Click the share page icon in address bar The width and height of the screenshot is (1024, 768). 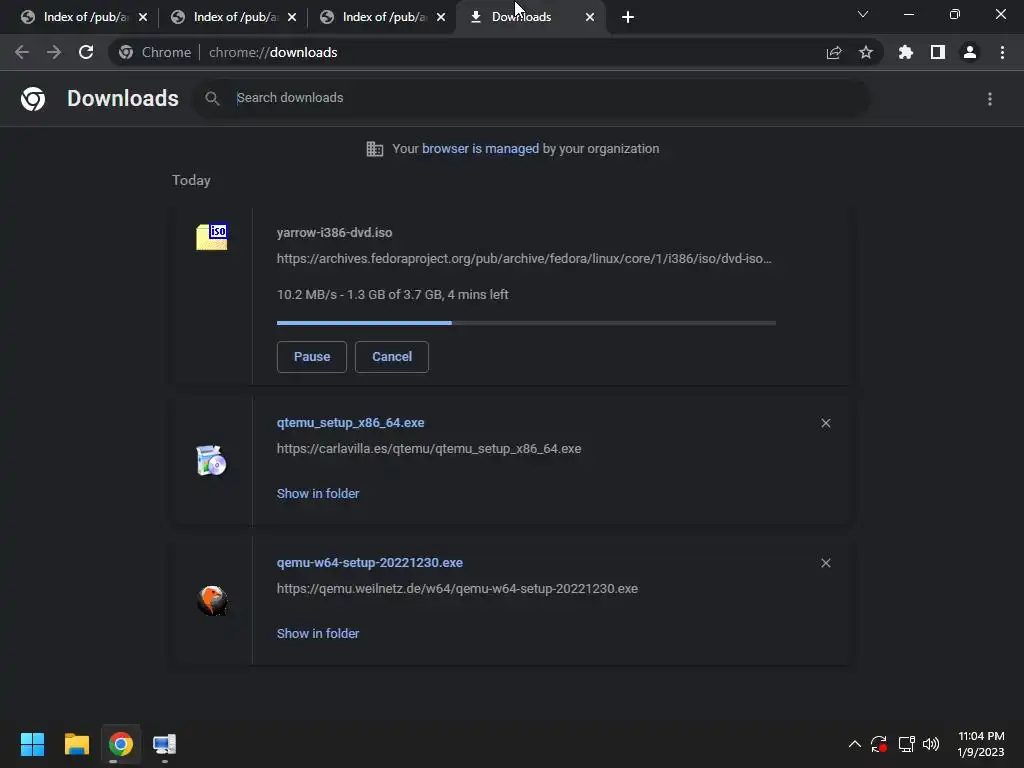pos(834,52)
